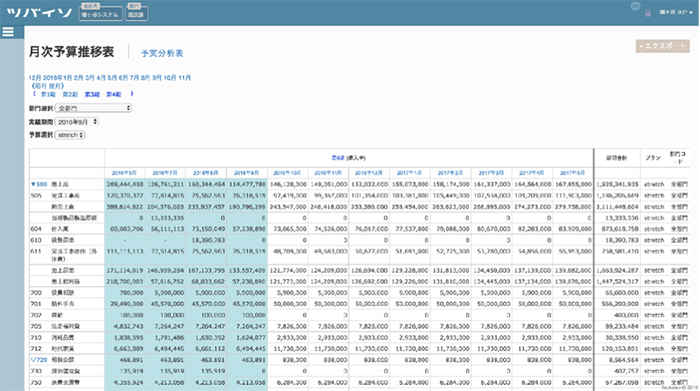This screenshot has height=391, width=700.
Task: Click row code 712
Action: (36, 349)
